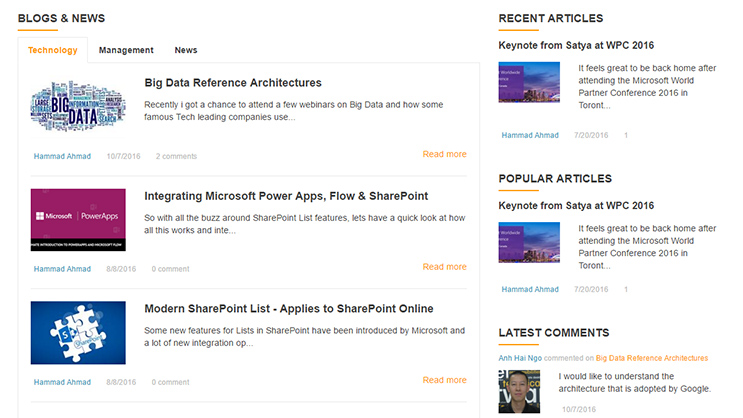
Task: Open the Management tab
Action: tap(126, 50)
